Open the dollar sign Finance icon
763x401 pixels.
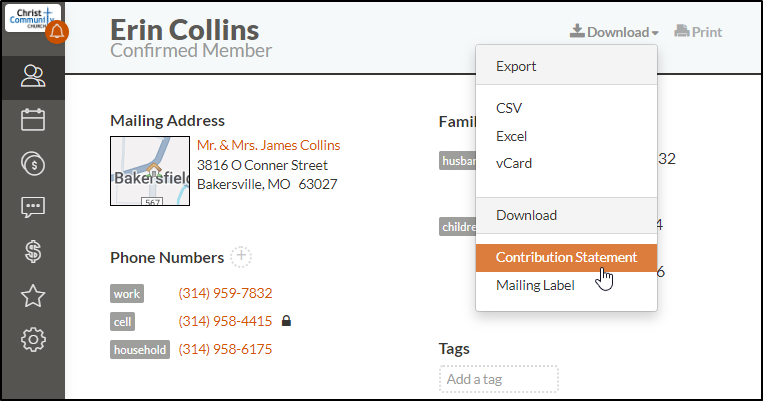pos(33,252)
